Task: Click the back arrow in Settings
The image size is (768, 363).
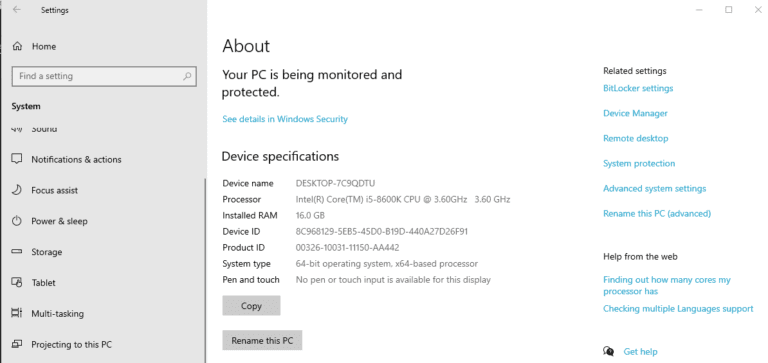Action: click(x=17, y=10)
